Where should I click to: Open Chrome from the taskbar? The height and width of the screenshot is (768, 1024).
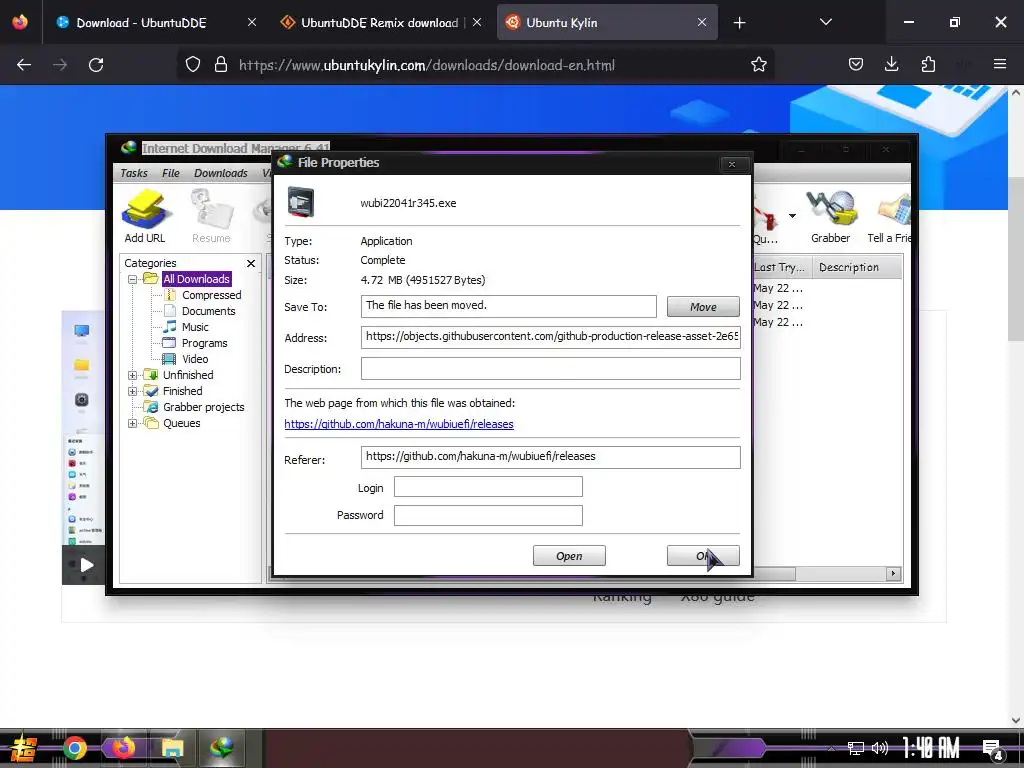74,748
